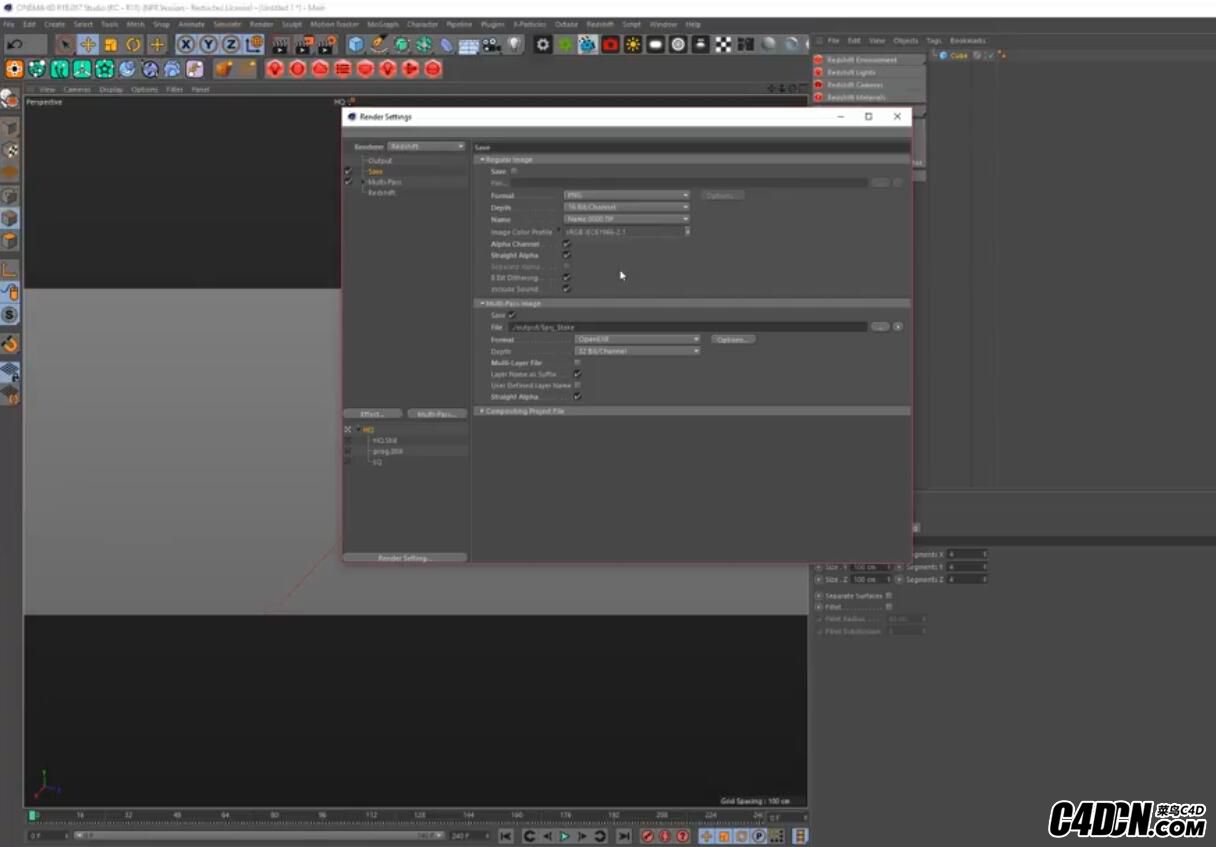Click the first red Redshift icon in second row

[275, 69]
